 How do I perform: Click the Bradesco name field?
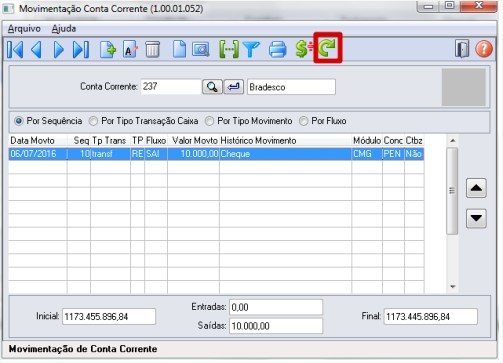click(291, 87)
